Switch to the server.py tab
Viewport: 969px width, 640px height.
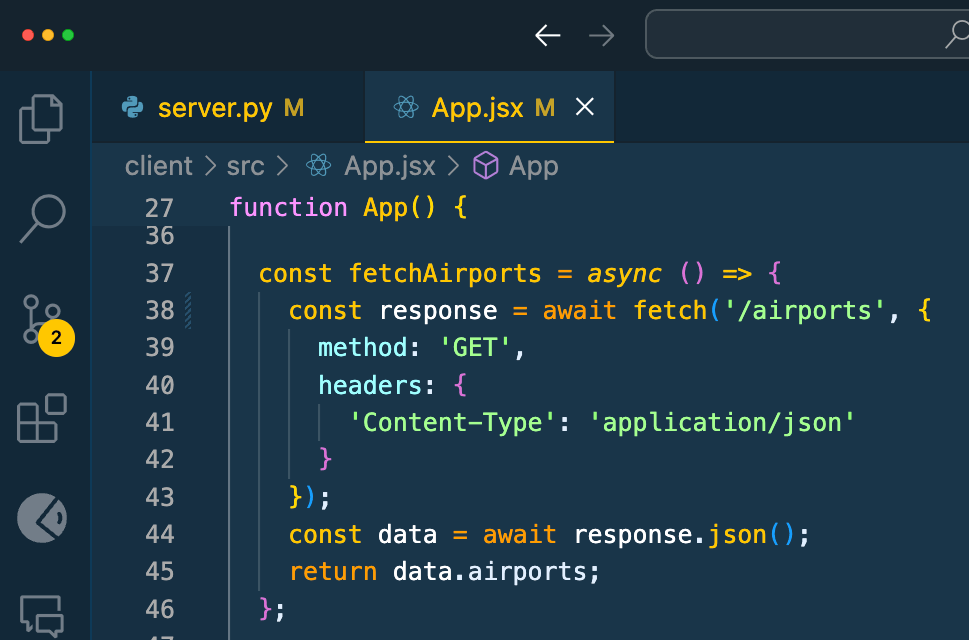[x=215, y=108]
